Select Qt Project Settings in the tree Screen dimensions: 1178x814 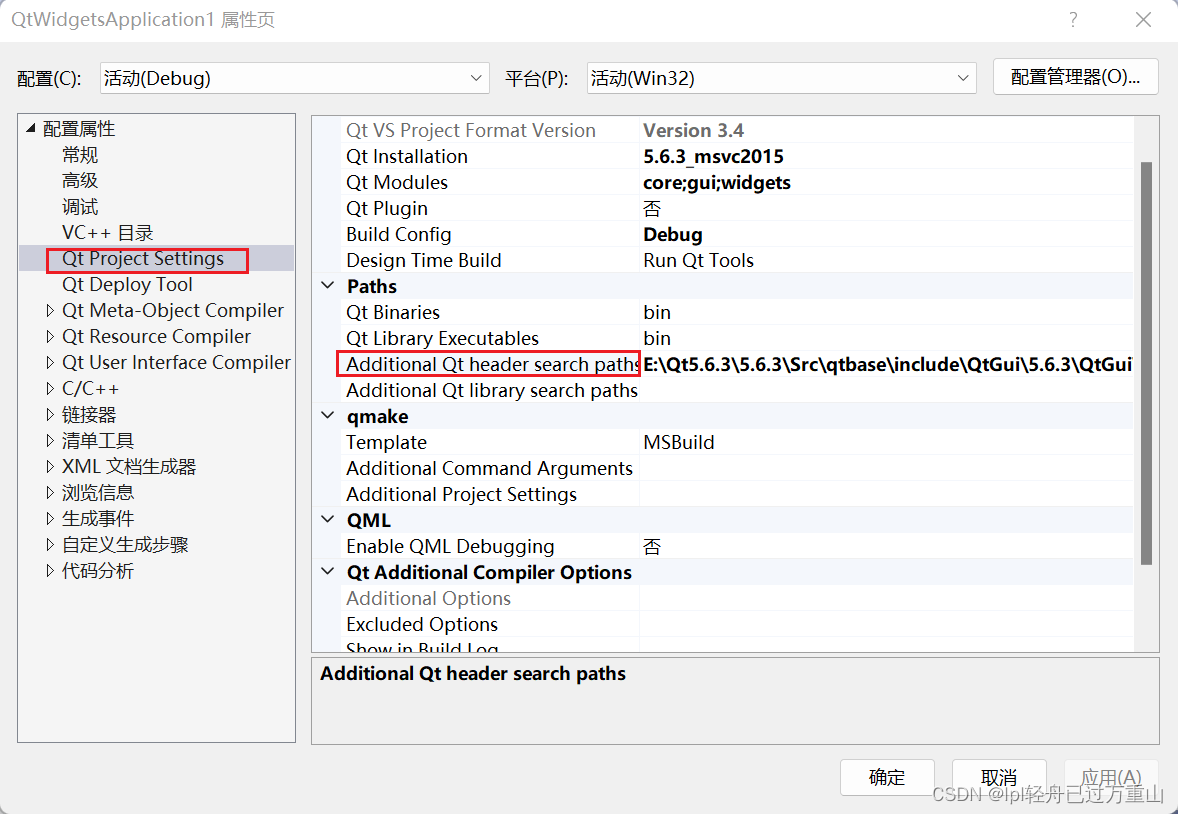point(146,258)
